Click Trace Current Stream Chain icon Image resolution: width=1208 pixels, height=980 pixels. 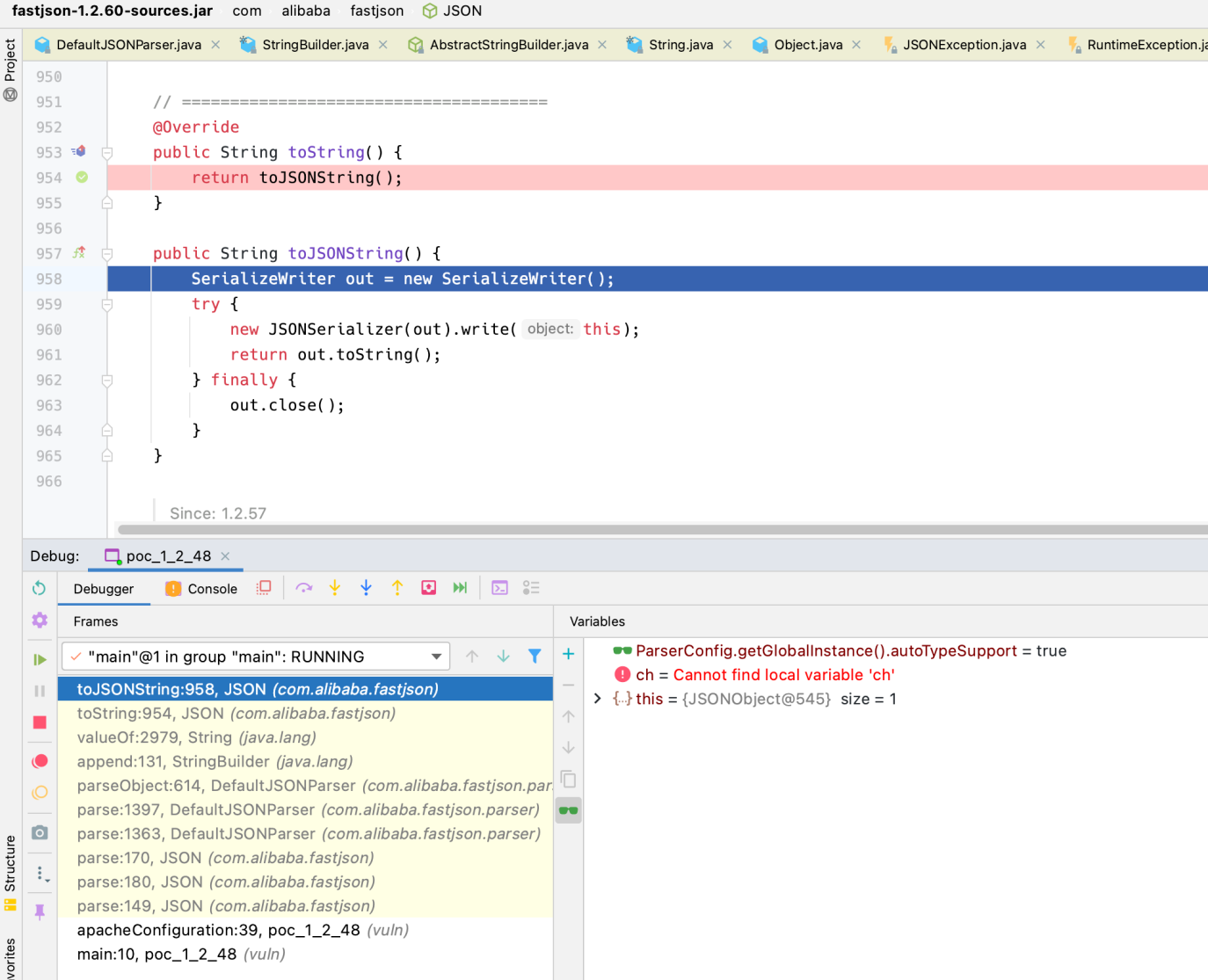pos(531,588)
